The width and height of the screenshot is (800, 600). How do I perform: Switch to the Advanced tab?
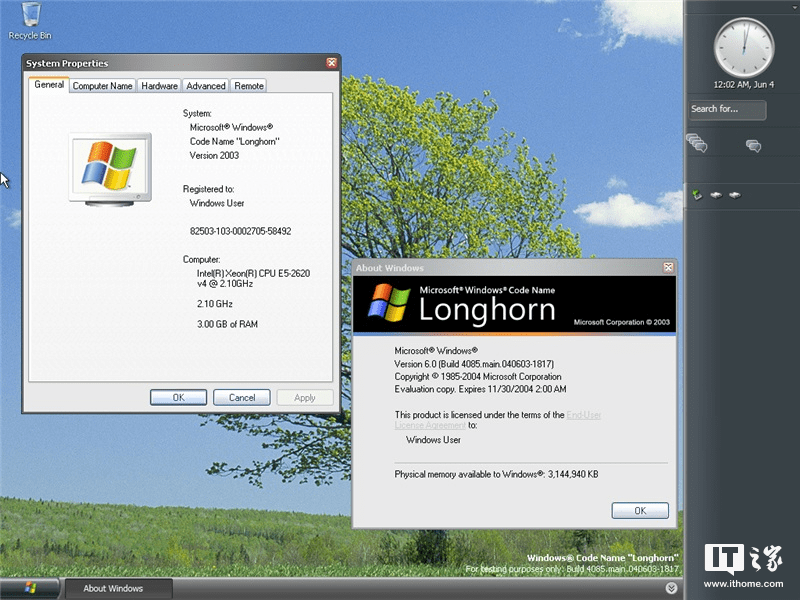click(x=206, y=86)
